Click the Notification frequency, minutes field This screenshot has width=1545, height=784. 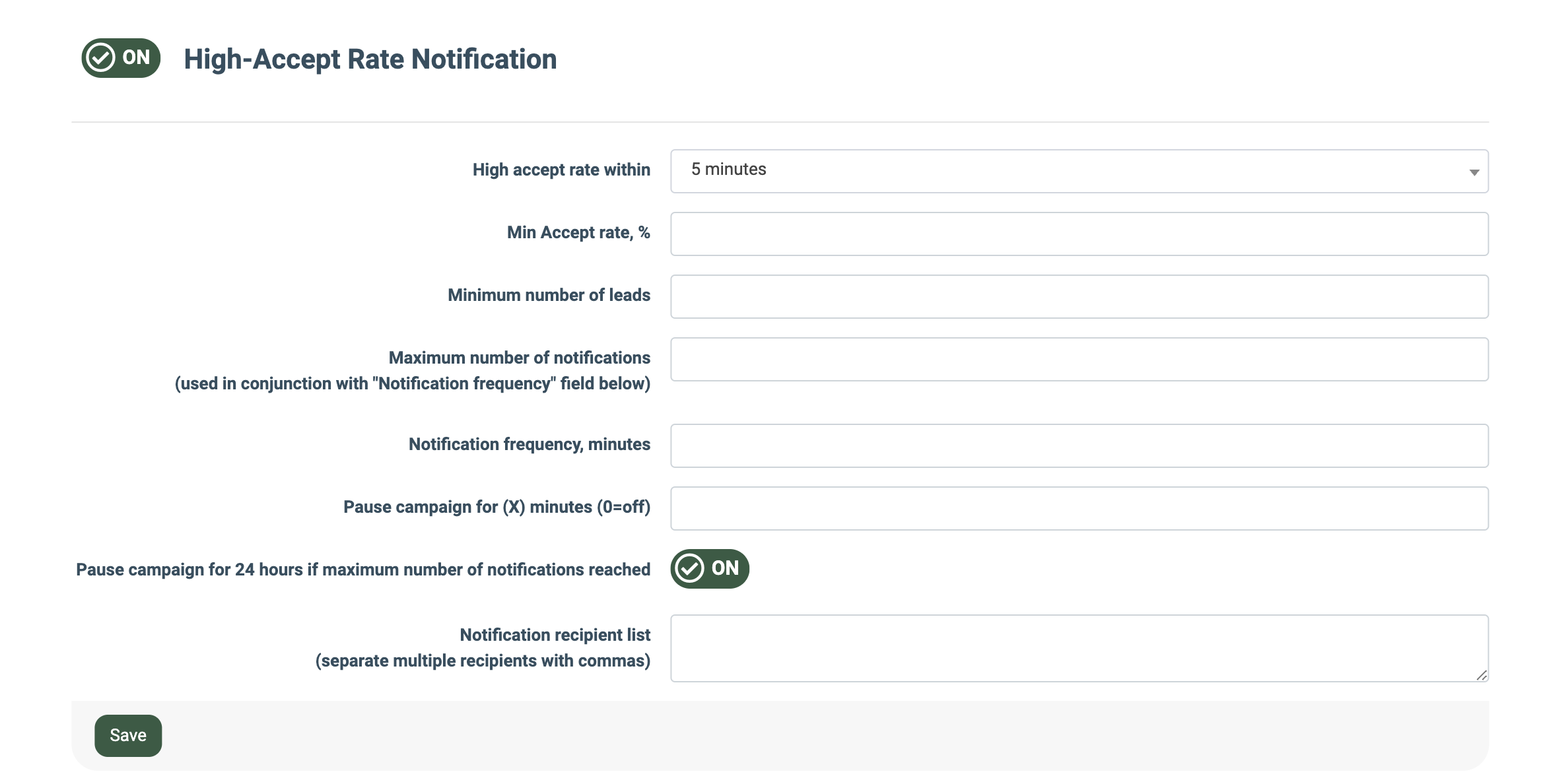[1079, 445]
